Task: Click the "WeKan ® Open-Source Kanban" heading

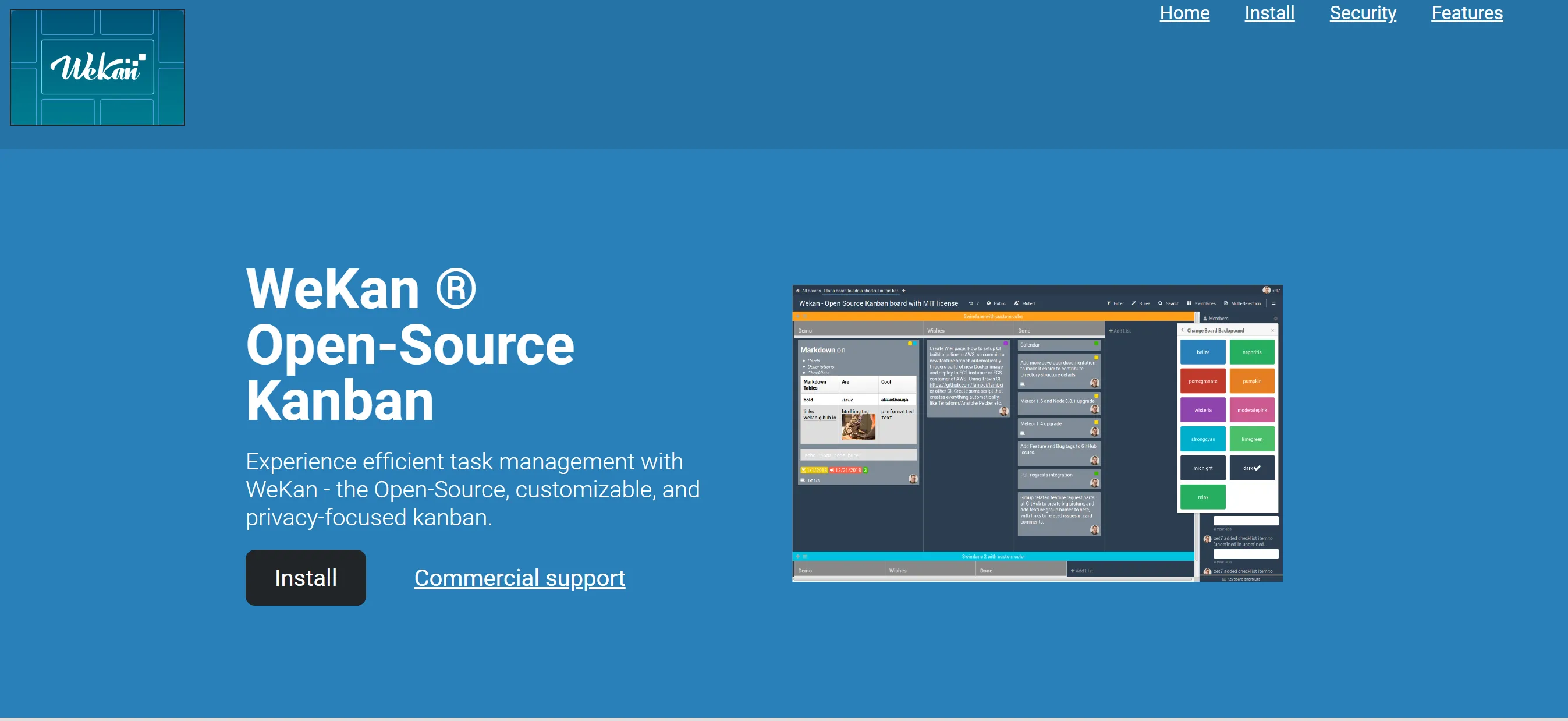Action: [x=410, y=344]
